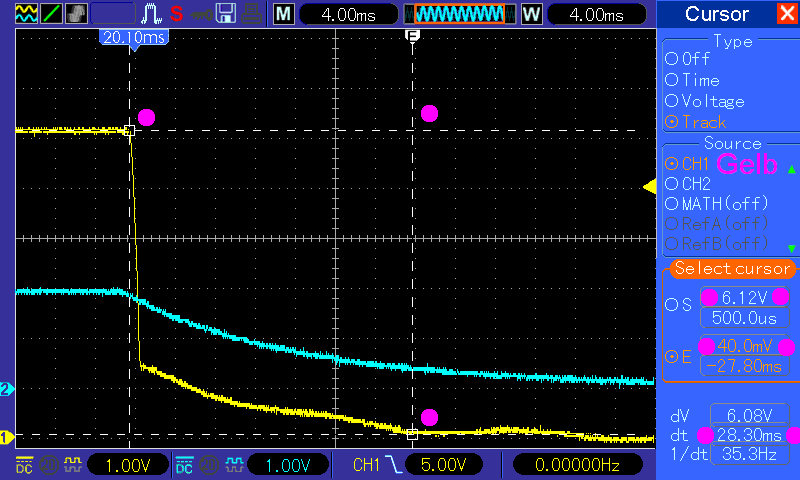Image resolution: width=800 pixels, height=480 pixels.
Task: Click the E cursor 40.0mV value
Action: coord(744,346)
